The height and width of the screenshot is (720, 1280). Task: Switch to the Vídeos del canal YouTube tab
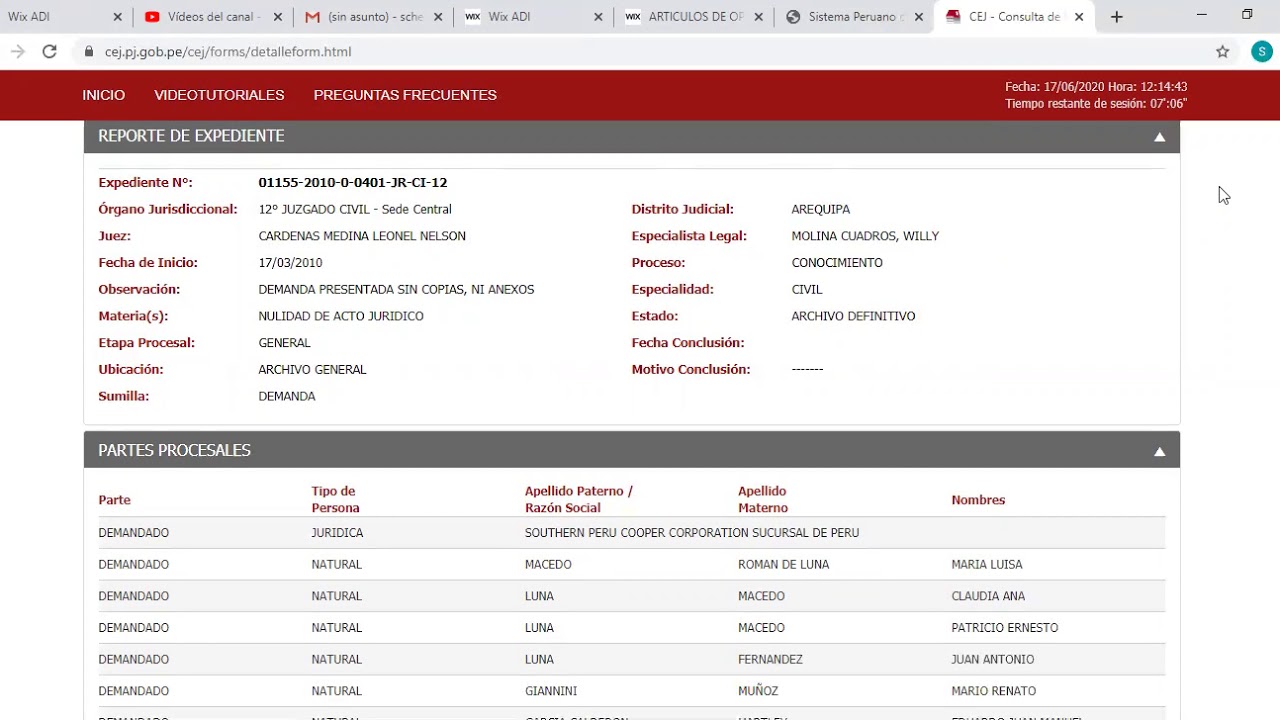(x=210, y=17)
